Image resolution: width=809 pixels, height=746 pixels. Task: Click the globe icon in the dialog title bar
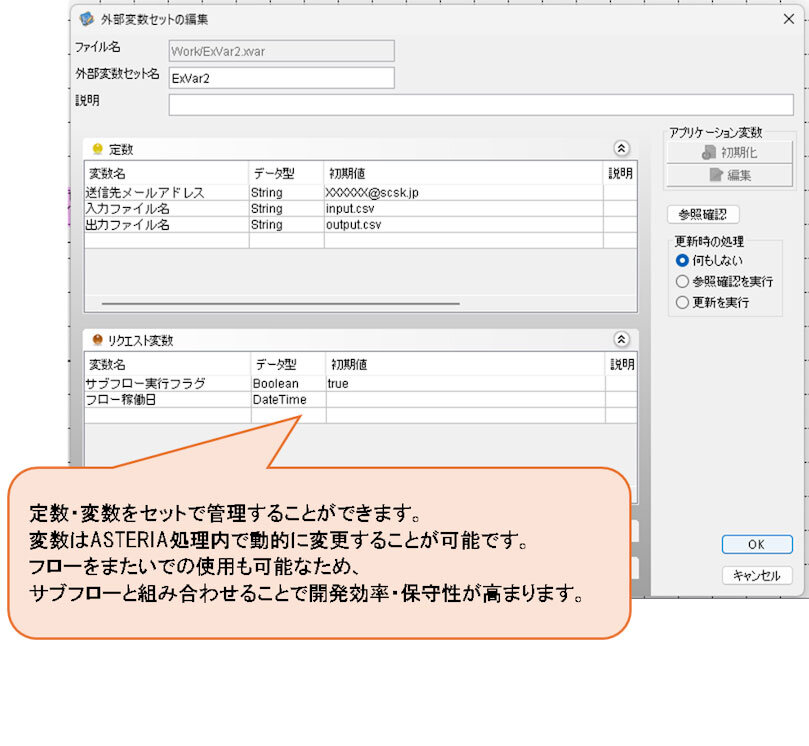point(88,19)
